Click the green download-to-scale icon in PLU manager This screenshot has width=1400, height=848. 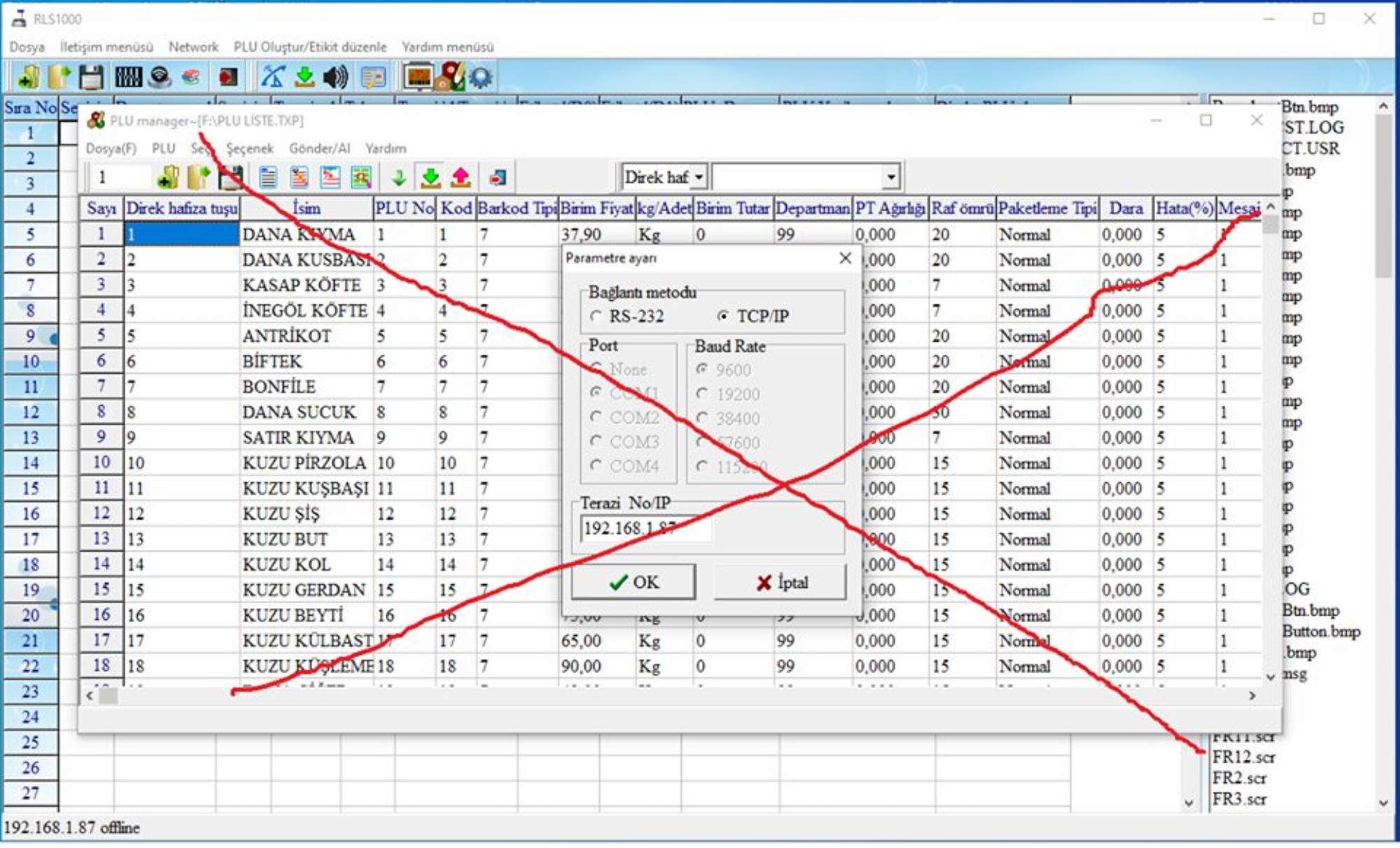[x=430, y=177]
